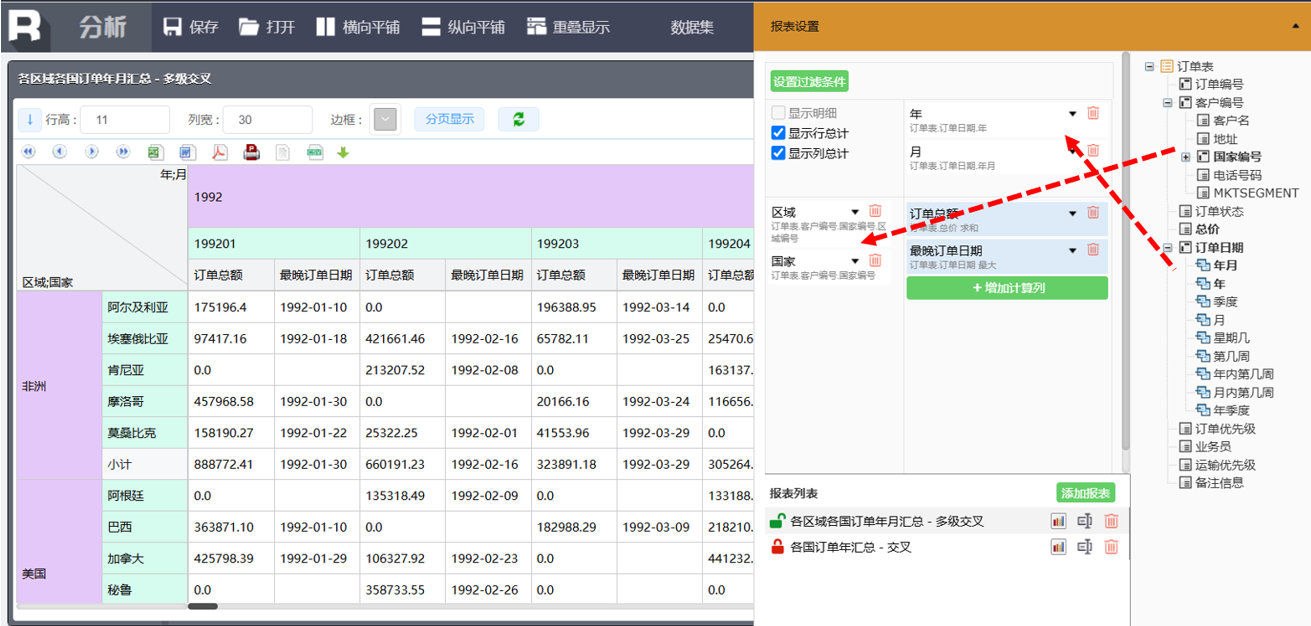The image size is (1311, 626).
Task: Toggle the 显示行总计 checkbox
Action: coord(779,133)
